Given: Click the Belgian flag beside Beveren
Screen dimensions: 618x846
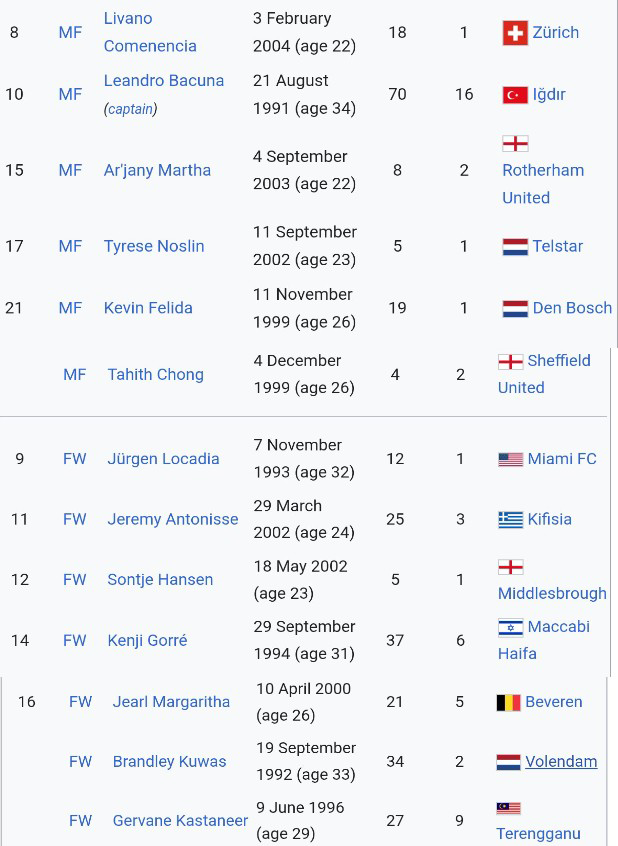Looking at the screenshot, I should tap(508, 703).
